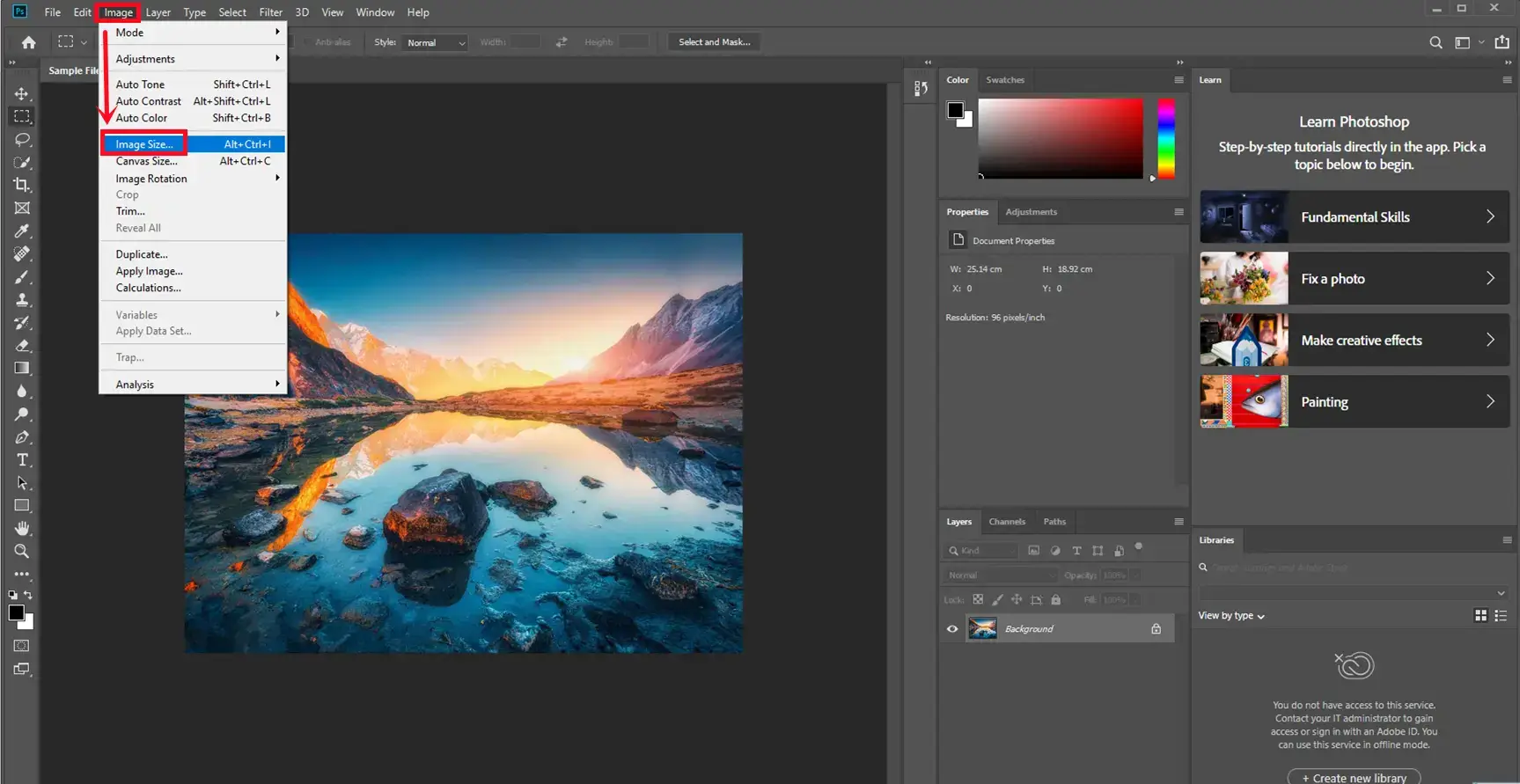Select the Frame tool
Screen dimensions: 1520x784
[22, 208]
